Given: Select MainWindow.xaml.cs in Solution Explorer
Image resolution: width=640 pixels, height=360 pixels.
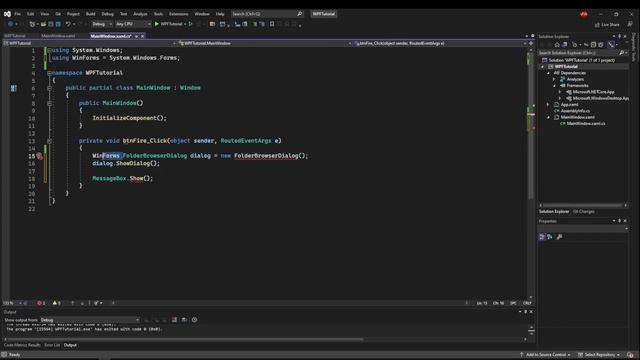Looking at the screenshot, I should click(x=586, y=123).
